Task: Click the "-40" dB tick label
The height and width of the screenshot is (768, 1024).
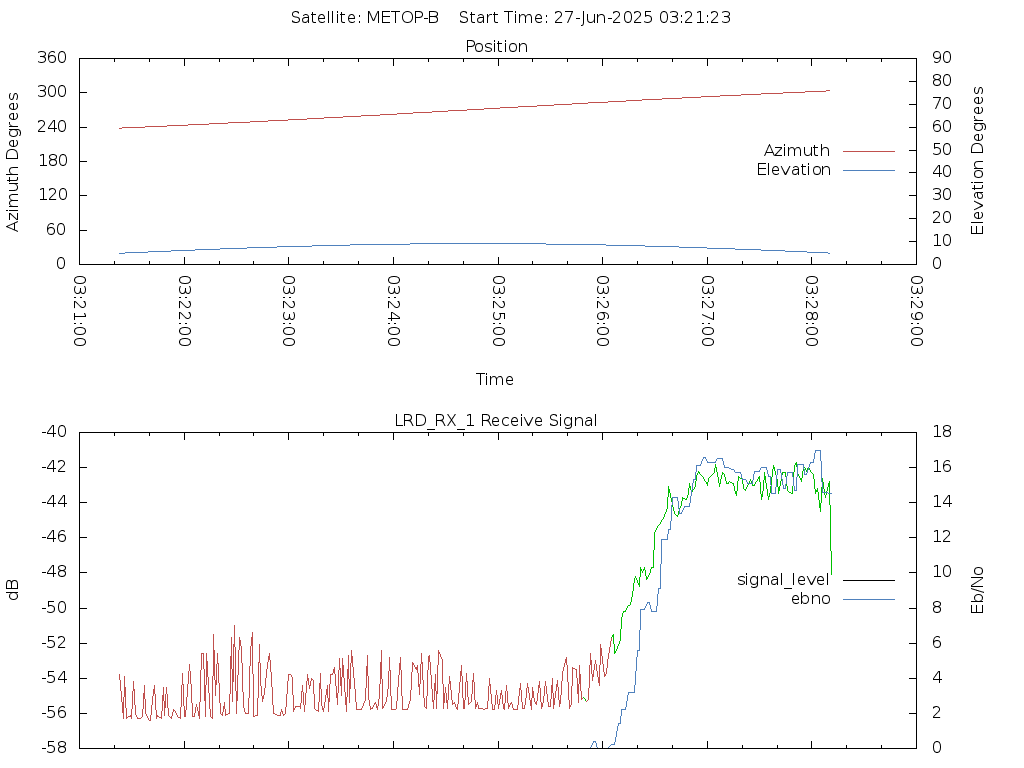Action: pos(54,432)
